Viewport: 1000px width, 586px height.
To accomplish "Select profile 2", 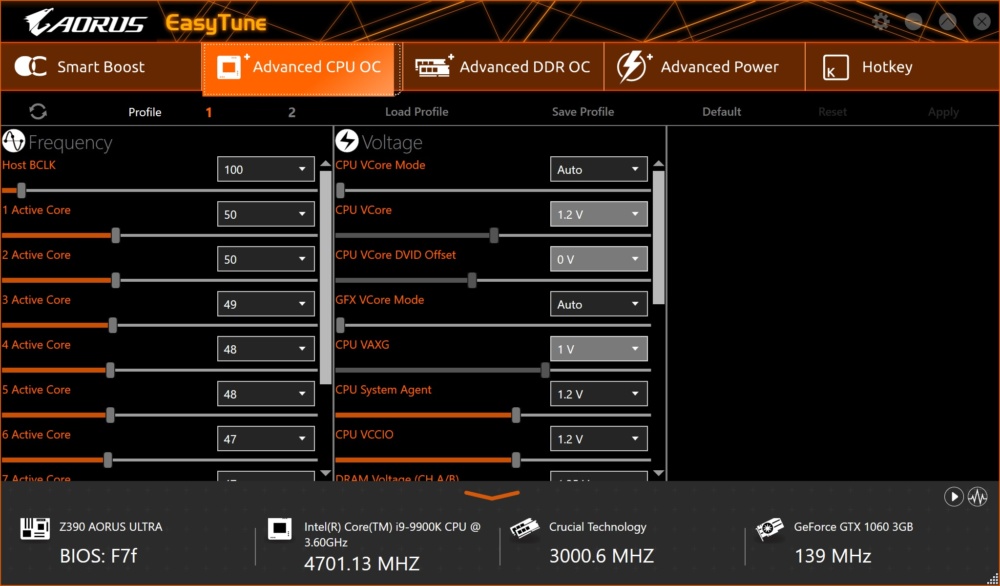I will 291,112.
